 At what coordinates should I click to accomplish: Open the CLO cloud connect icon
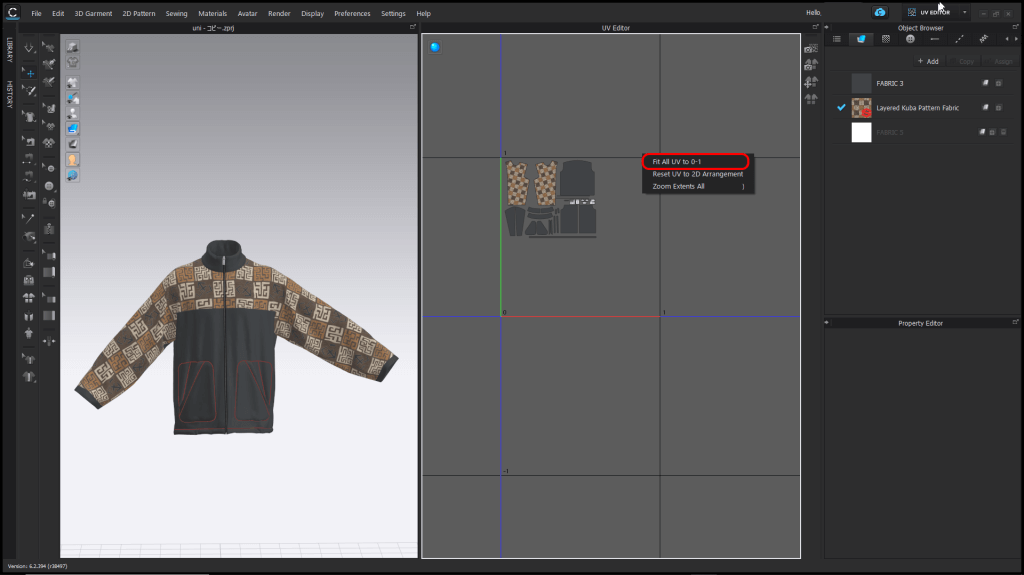tap(880, 12)
